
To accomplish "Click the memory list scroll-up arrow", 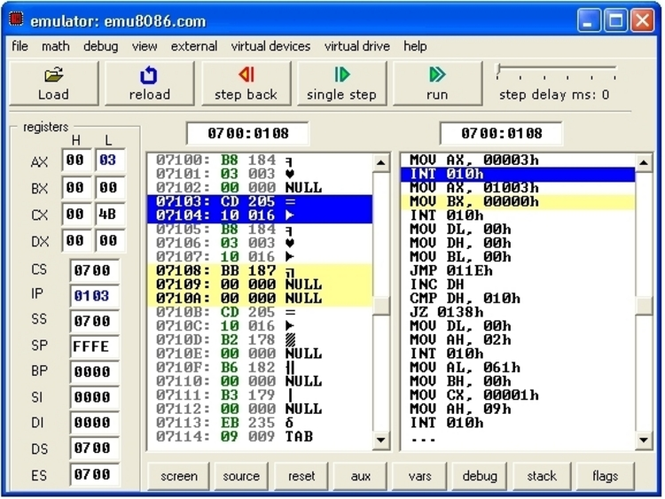I will coord(381,163).
